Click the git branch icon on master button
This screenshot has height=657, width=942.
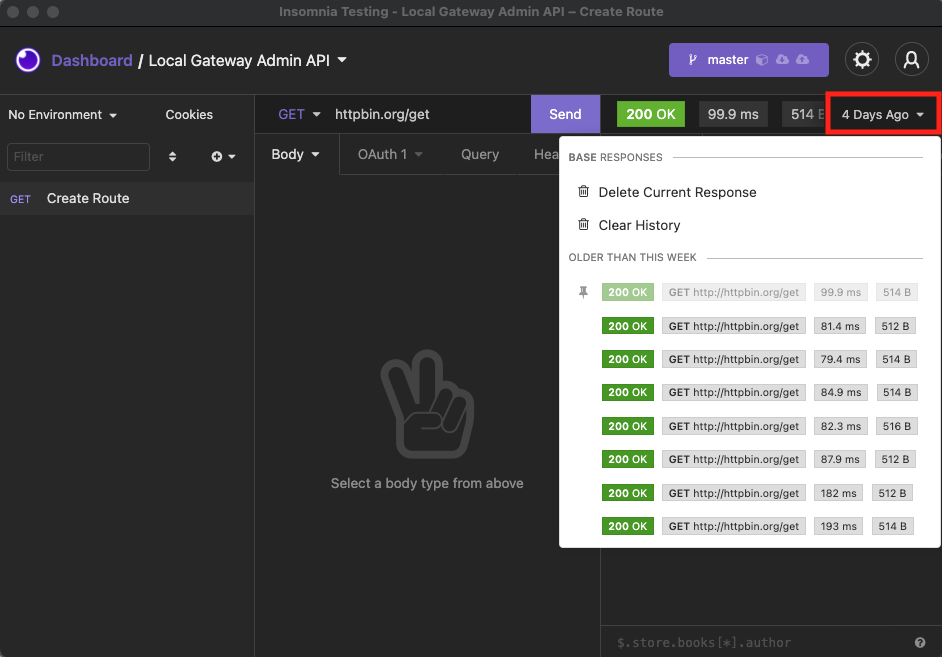click(692, 59)
